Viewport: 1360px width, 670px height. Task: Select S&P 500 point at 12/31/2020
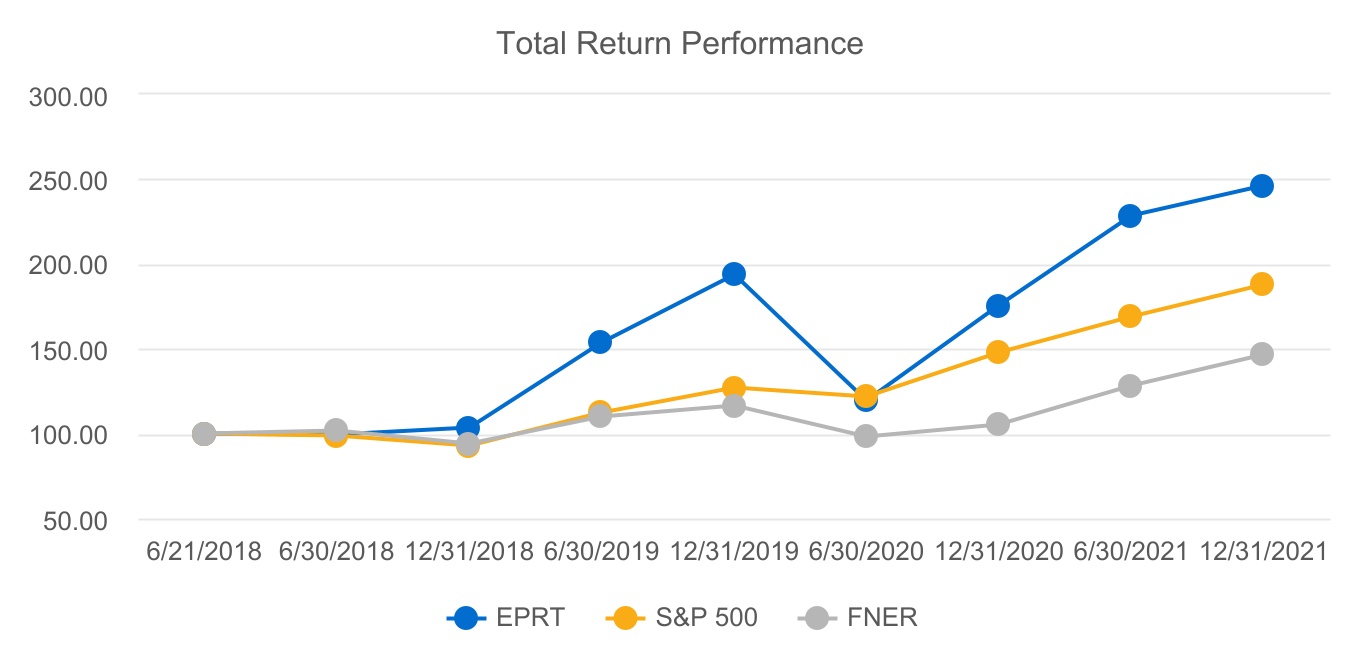[998, 352]
